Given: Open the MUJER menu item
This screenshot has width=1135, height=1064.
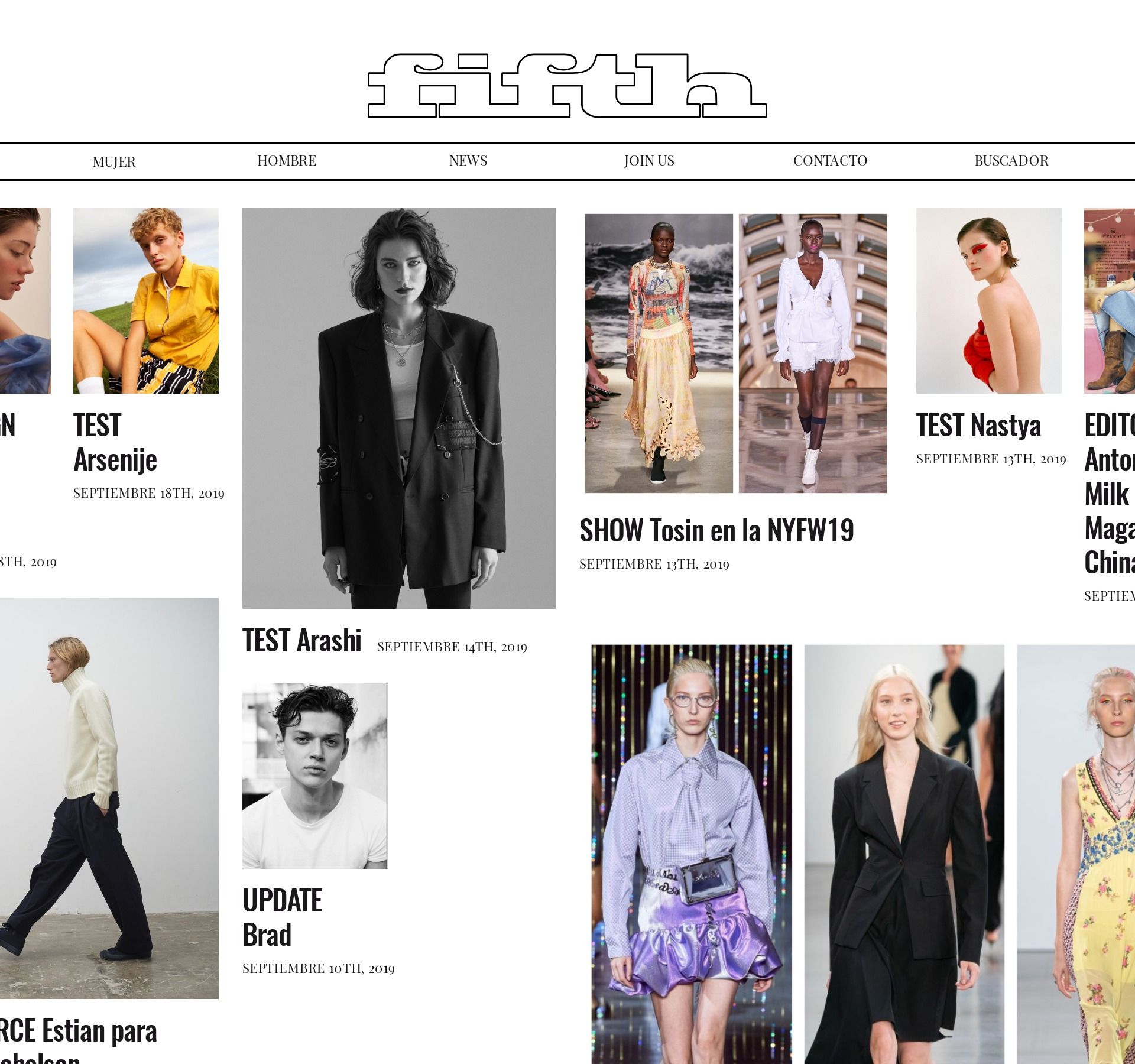Looking at the screenshot, I should point(114,161).
